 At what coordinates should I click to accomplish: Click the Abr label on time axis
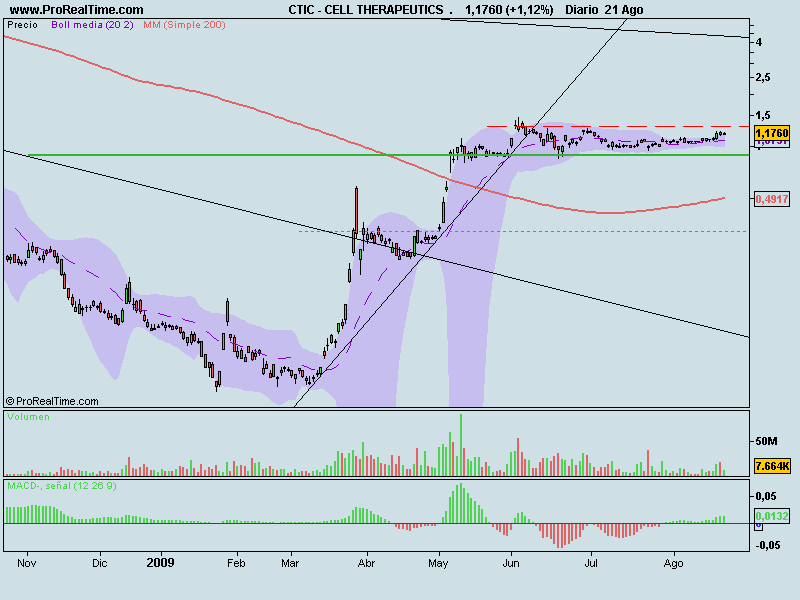[x=366, y=563]
